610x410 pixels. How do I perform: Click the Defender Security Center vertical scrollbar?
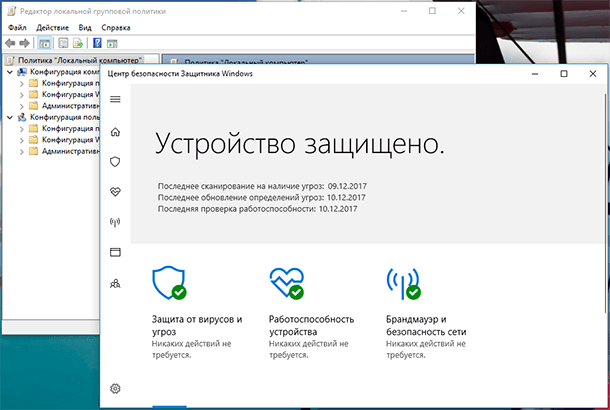tap(605, 202)
